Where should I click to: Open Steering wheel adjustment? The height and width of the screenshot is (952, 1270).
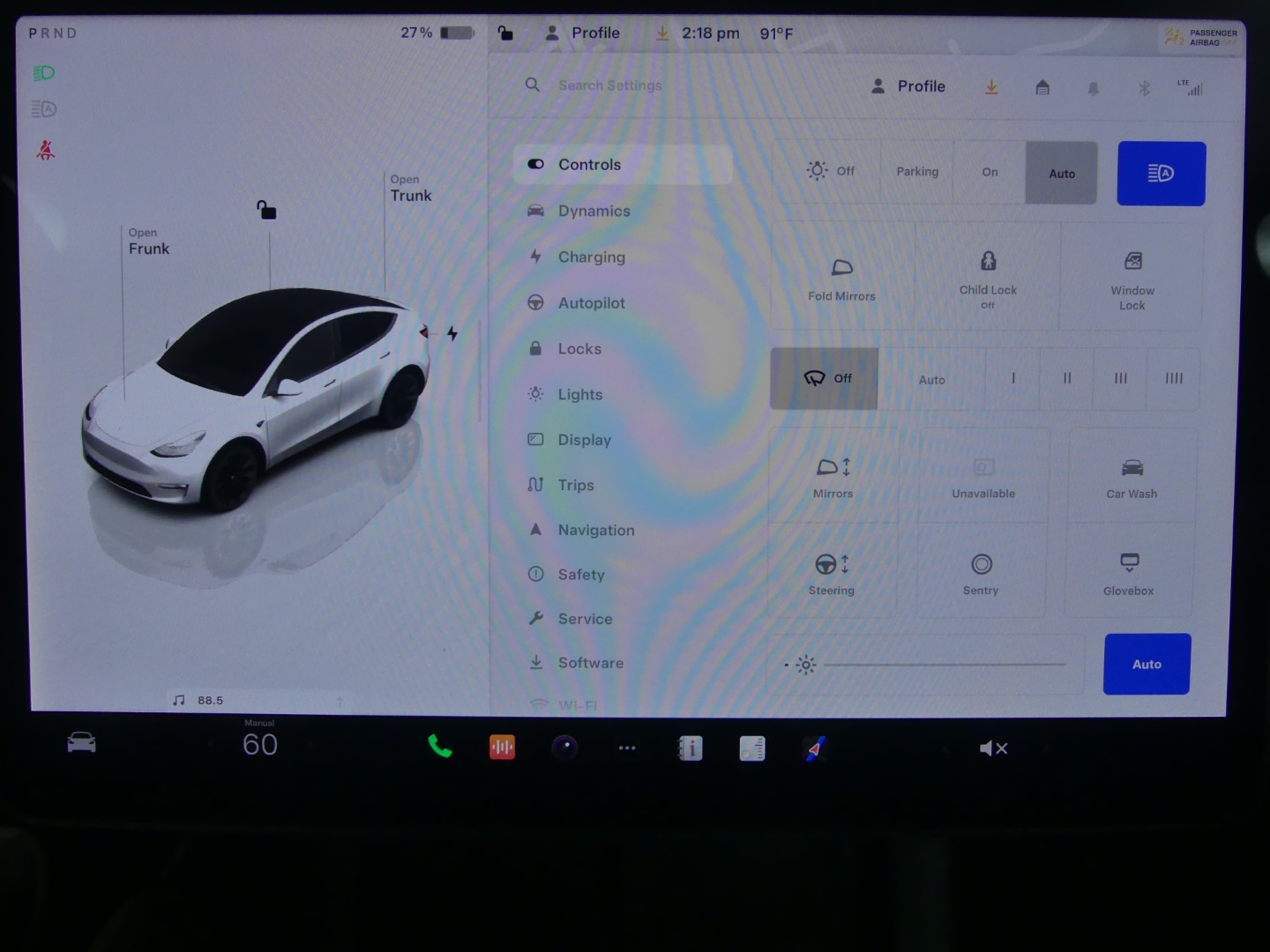tap(832, 573)
